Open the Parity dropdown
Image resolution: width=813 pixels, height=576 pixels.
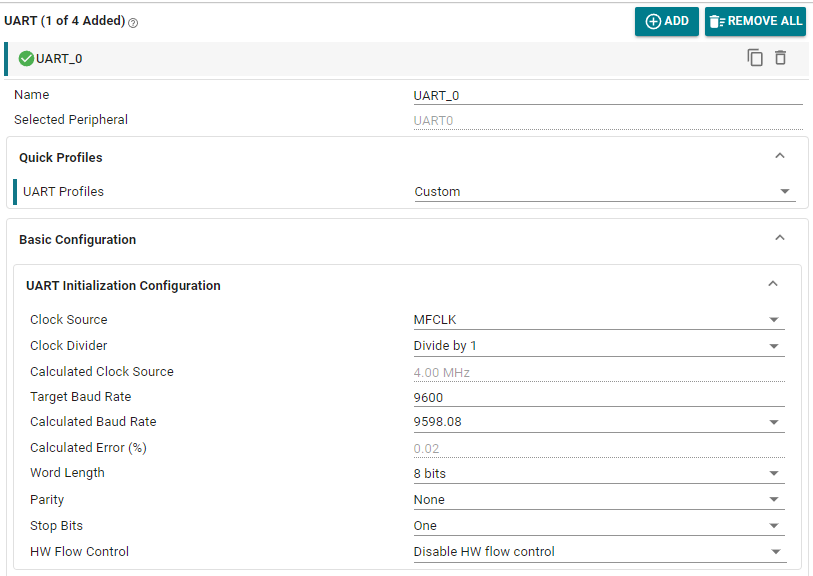[x=599, y=500]
